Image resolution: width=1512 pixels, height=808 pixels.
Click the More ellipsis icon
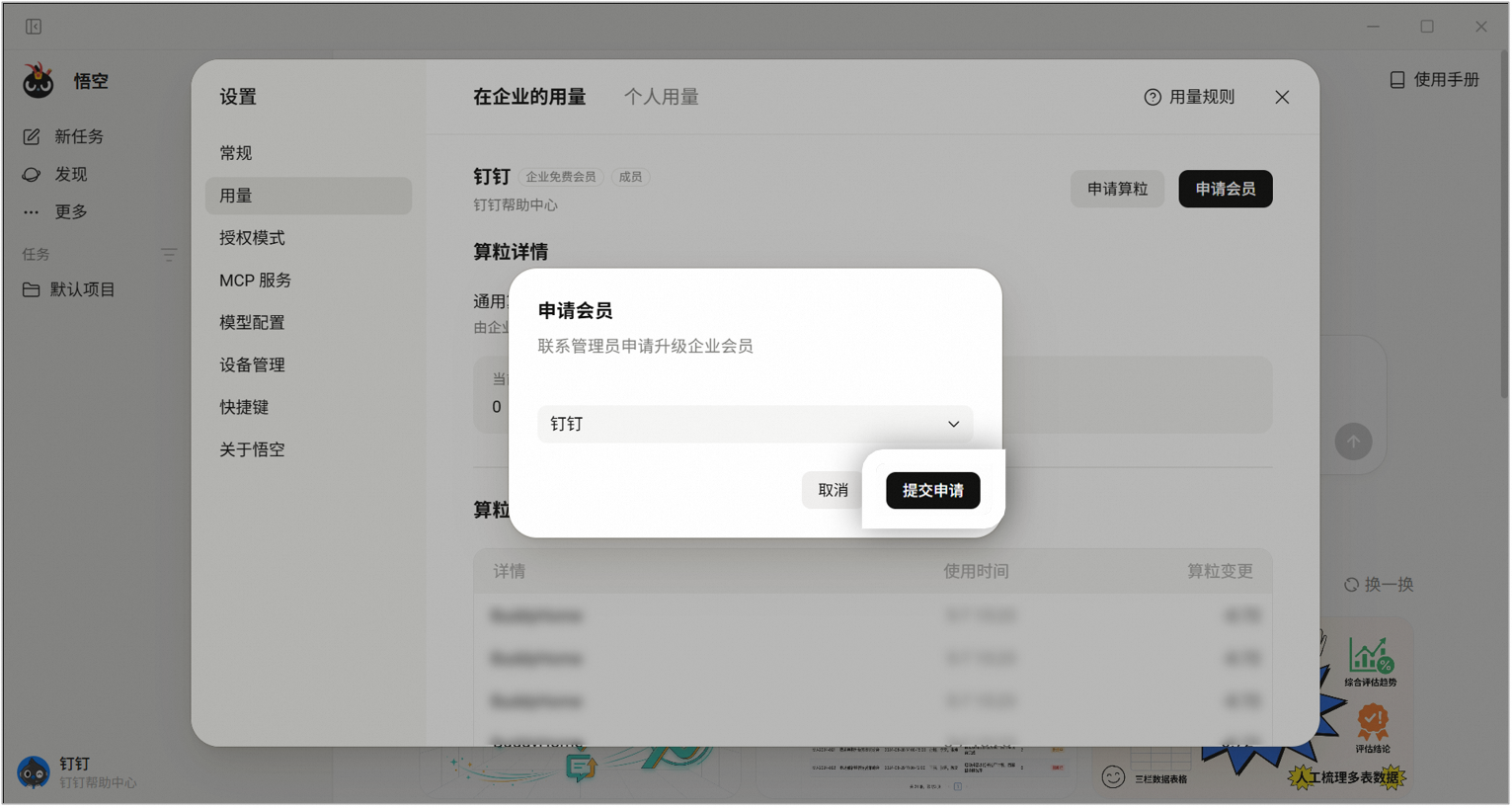coord(32,211)
